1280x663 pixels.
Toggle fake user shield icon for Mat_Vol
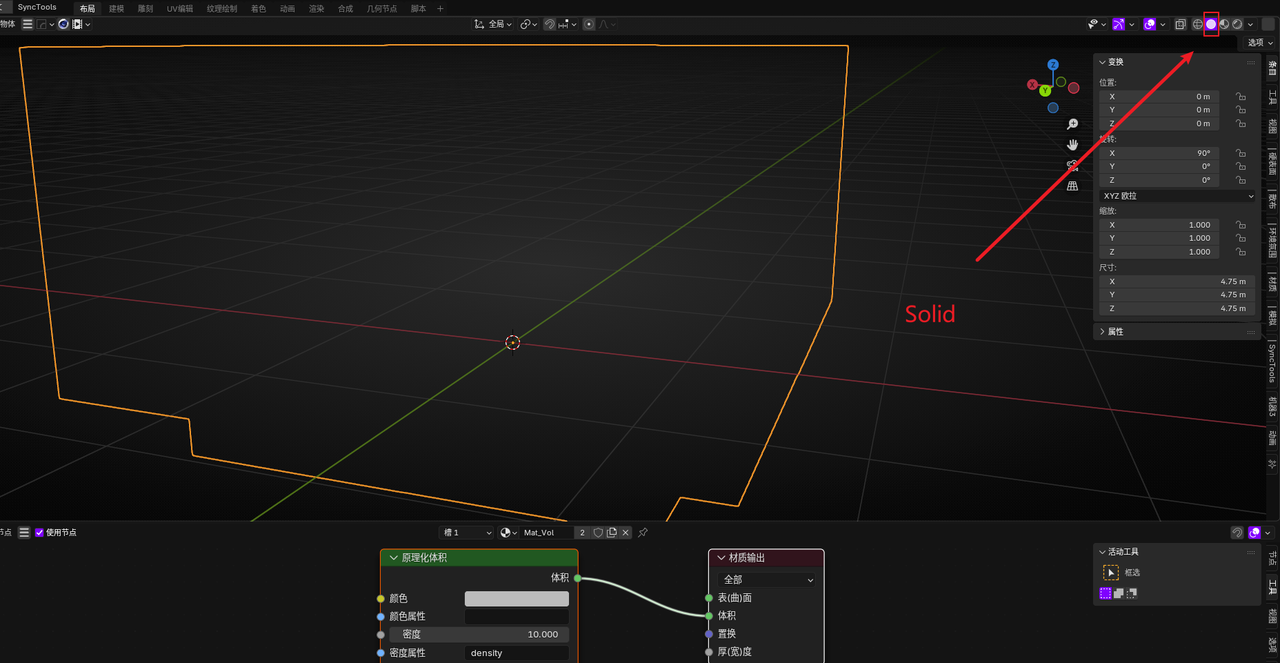pos(598,533)
